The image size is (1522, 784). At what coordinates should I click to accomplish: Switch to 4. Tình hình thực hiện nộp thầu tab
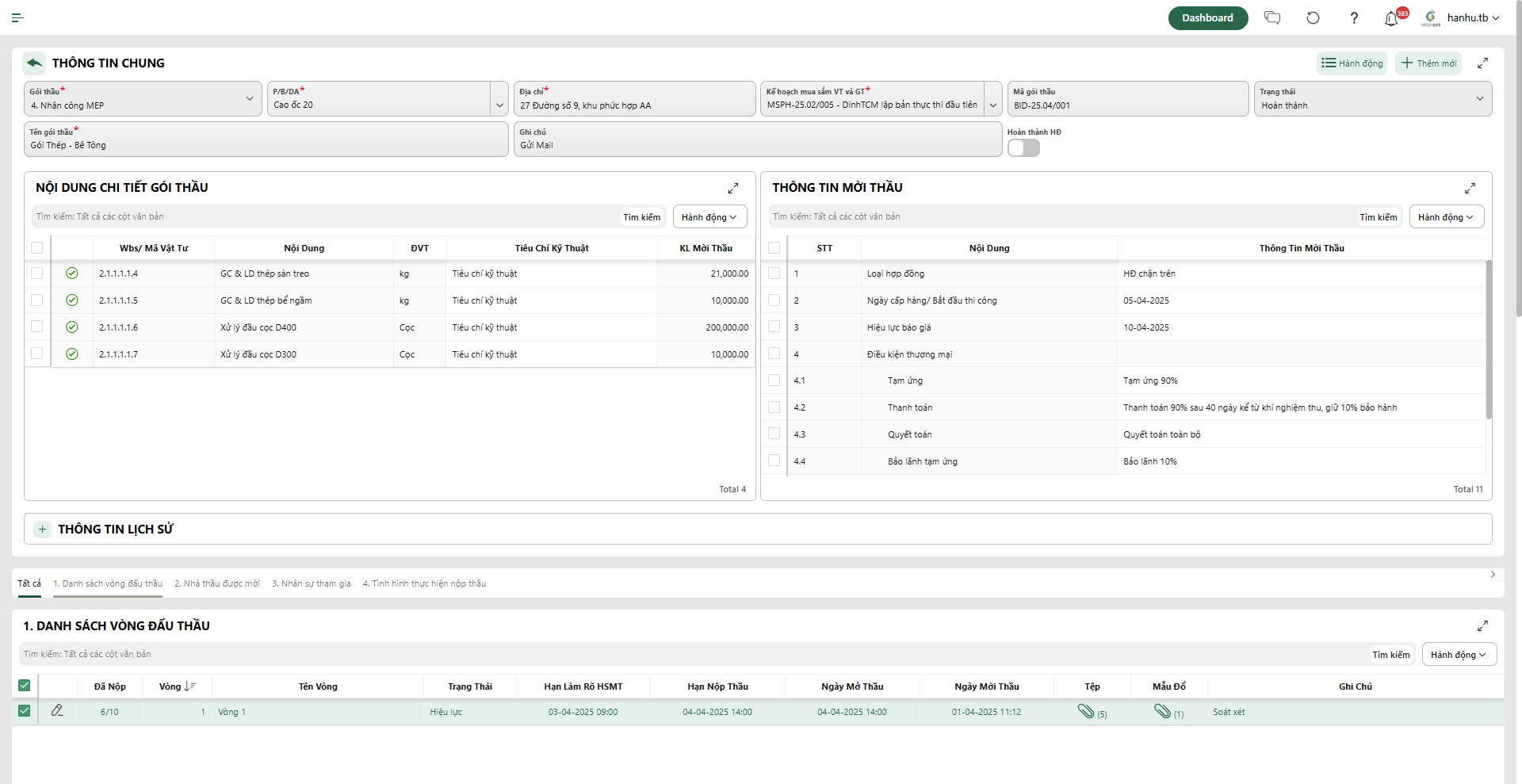424,583
